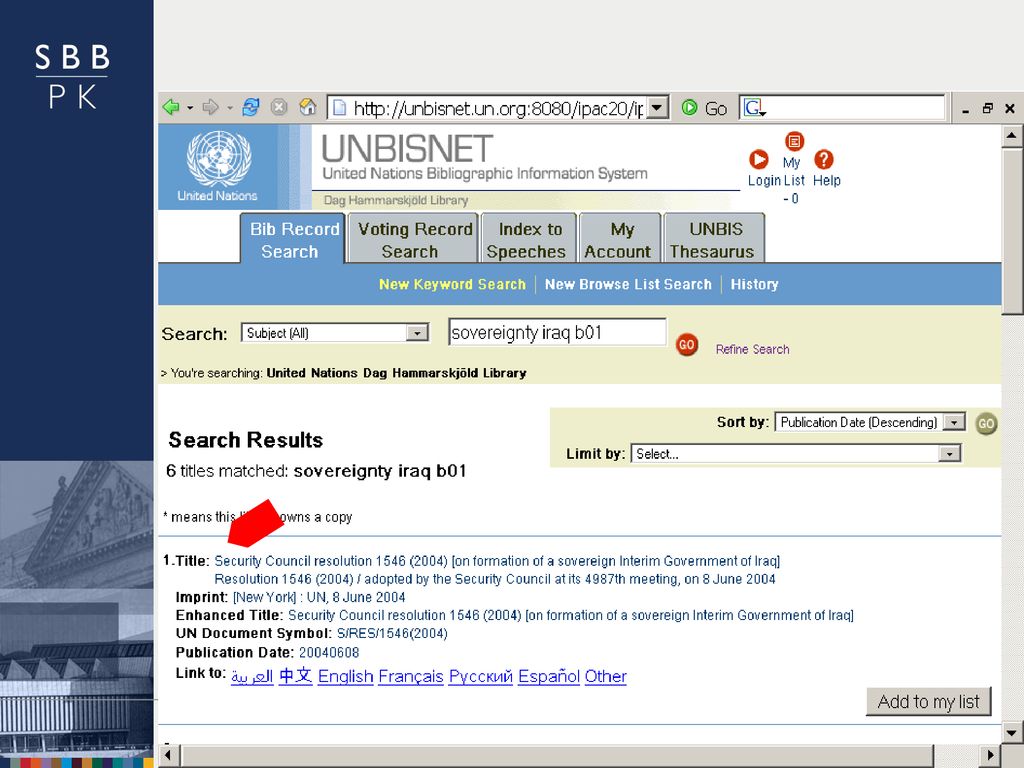The image size is (1024, 768).
Task: Open the Français document link
Action: point(411,677)
